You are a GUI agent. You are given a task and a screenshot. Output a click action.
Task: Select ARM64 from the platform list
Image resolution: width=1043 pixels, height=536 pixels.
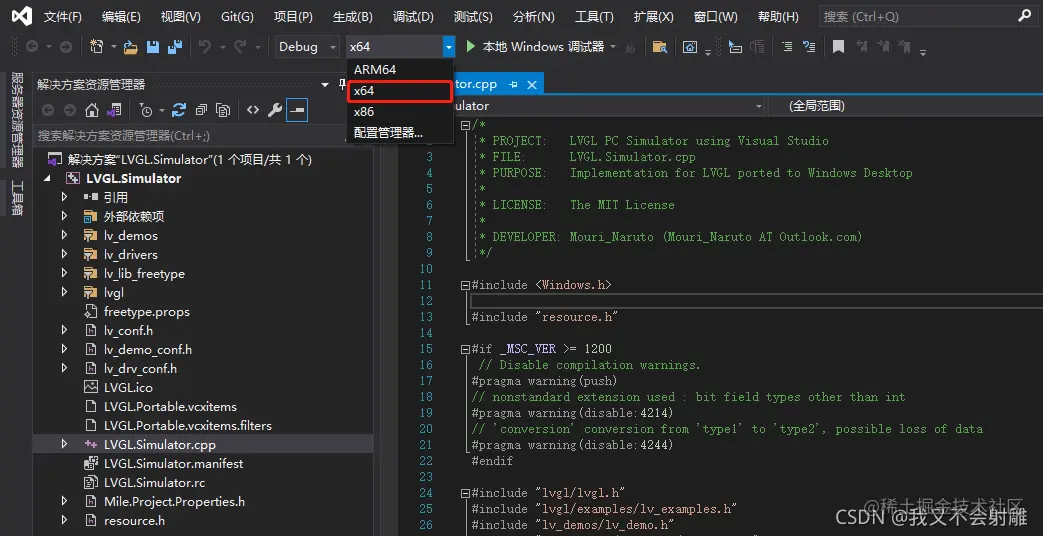click(x=400, y=69)
